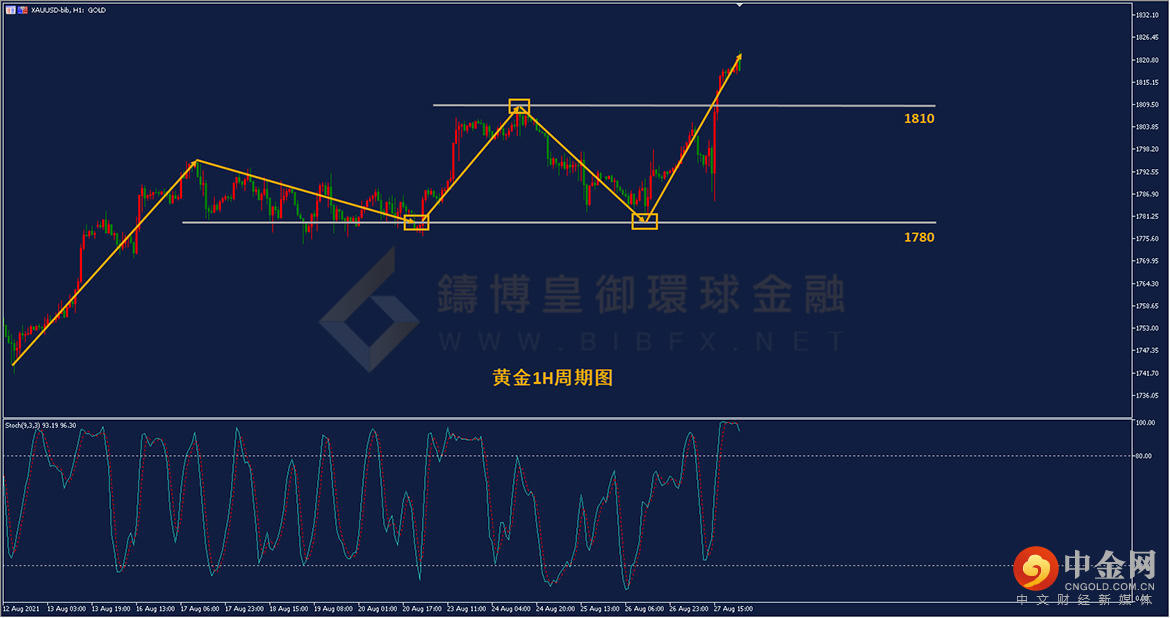
Task: Click the 1810 resistance level label
Action: [919, 119]
